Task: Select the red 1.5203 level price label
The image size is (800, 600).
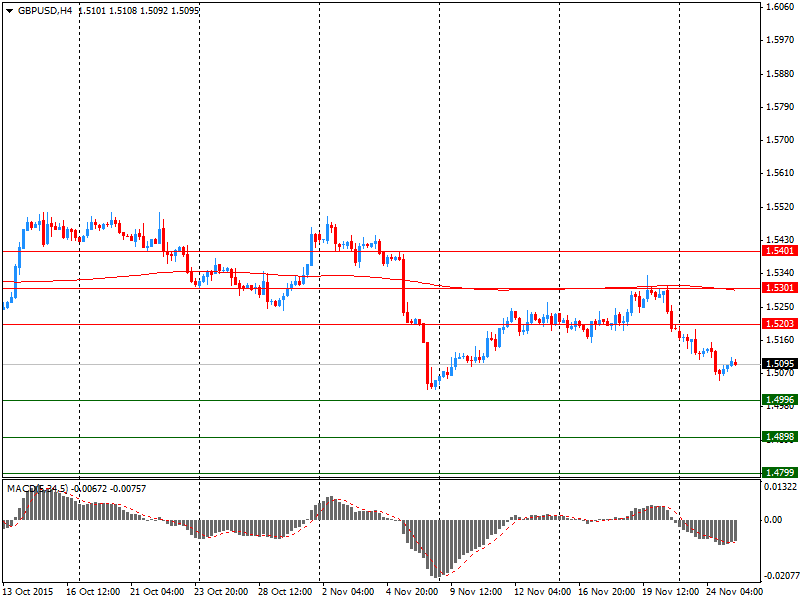Action: (780, 324)
